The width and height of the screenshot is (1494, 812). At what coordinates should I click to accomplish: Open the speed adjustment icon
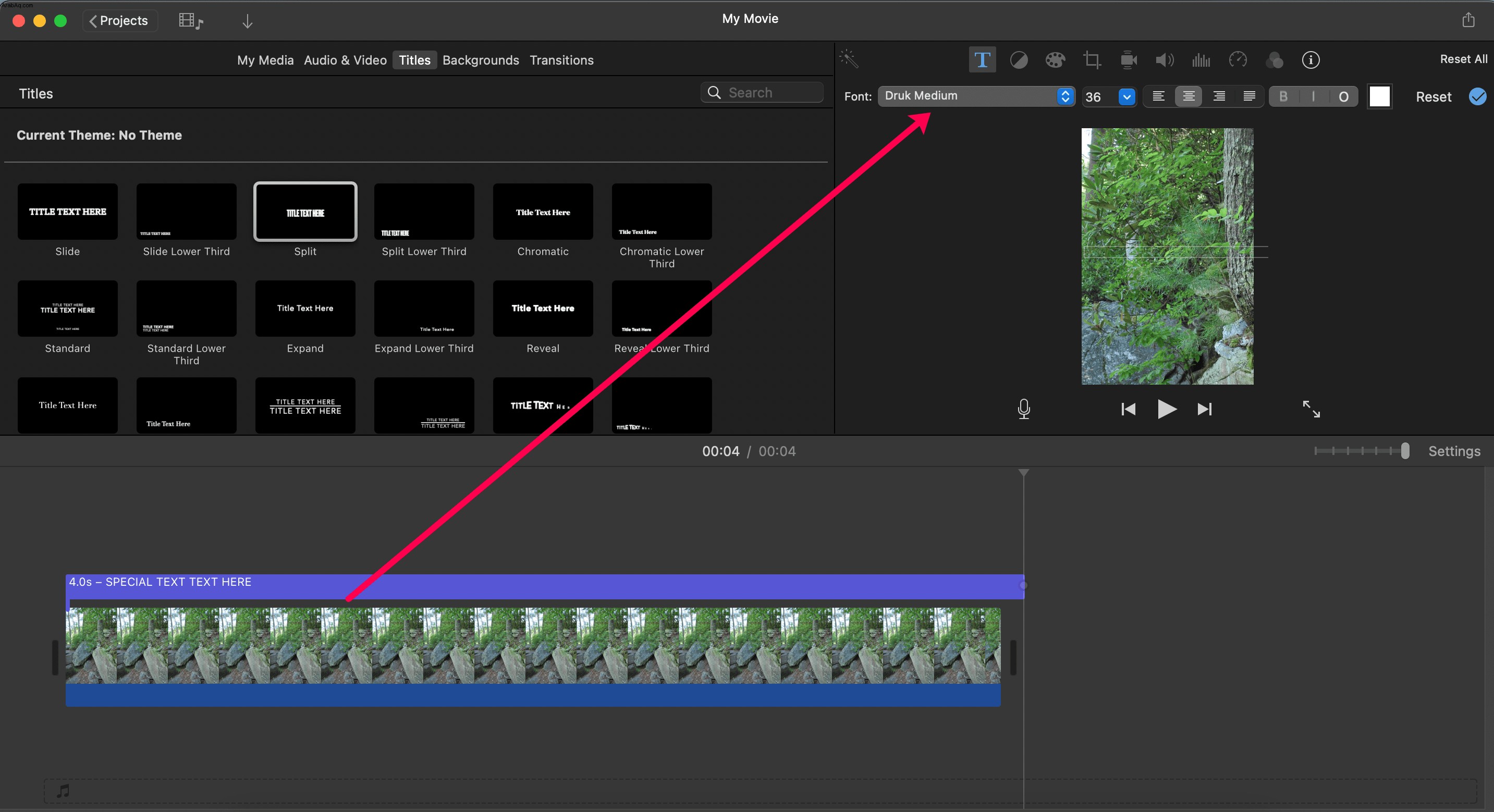[x=1238, y=60]
